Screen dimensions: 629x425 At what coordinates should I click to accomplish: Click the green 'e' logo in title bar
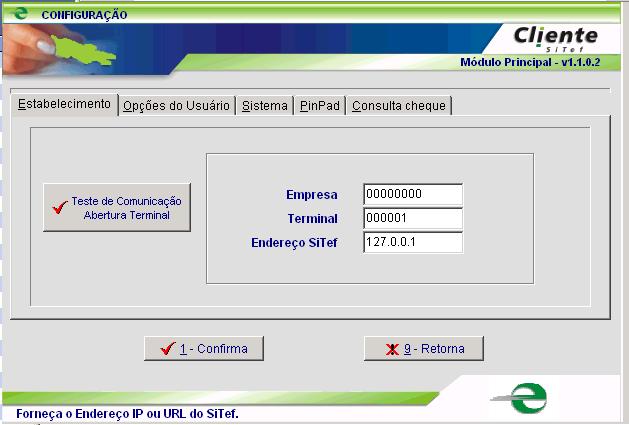20,14
